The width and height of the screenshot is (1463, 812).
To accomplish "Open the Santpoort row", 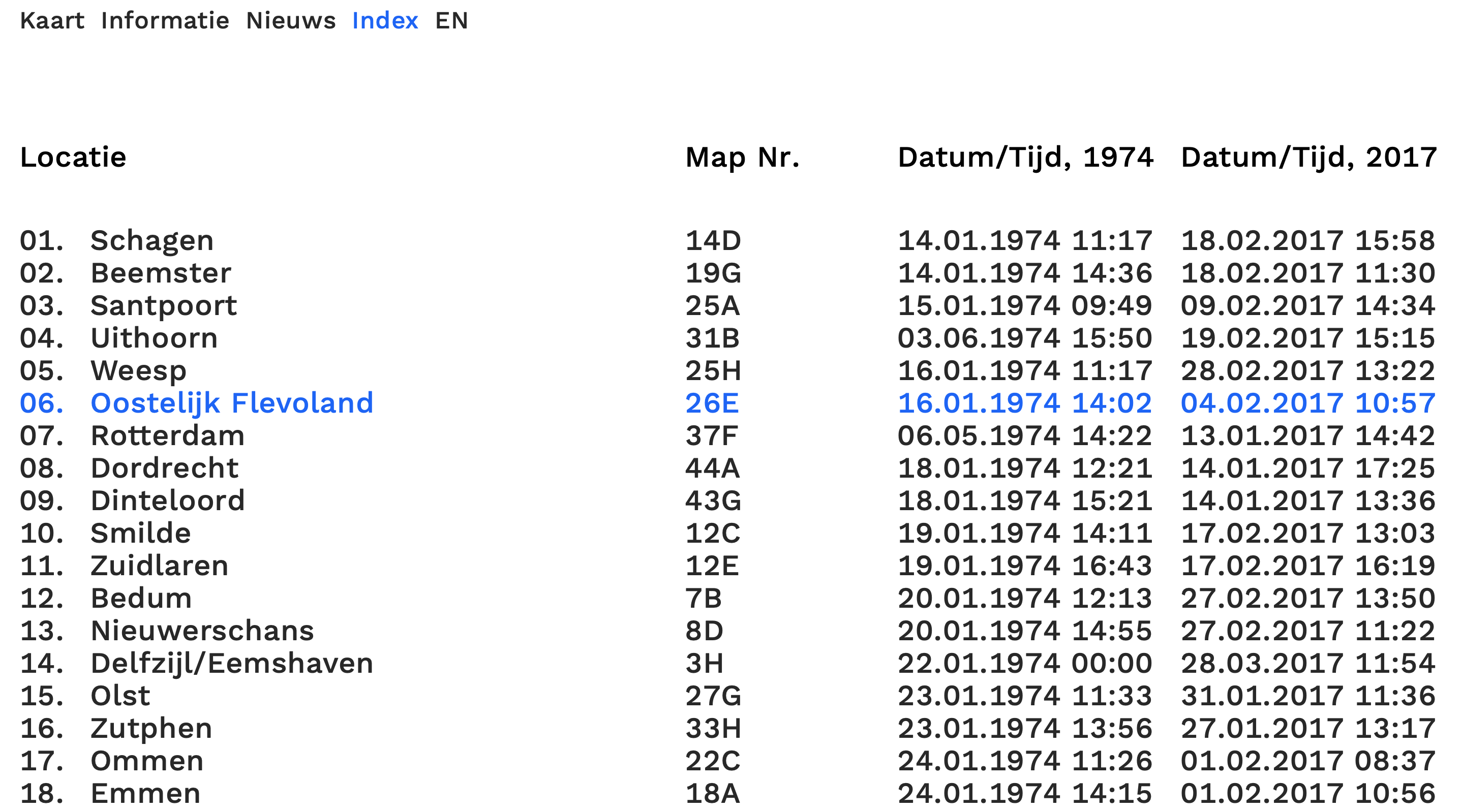I will point(164,306).
